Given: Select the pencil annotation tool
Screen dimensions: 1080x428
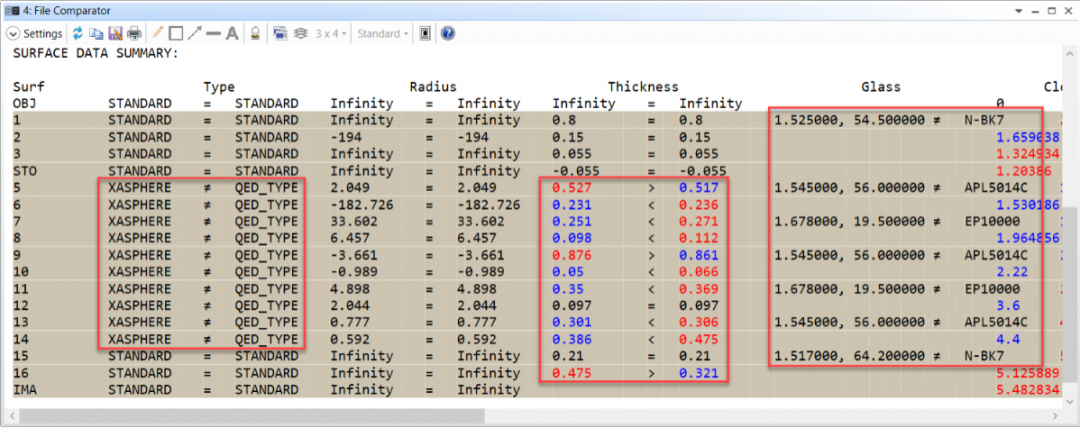Looking at the screenshot, I should 158,34.
